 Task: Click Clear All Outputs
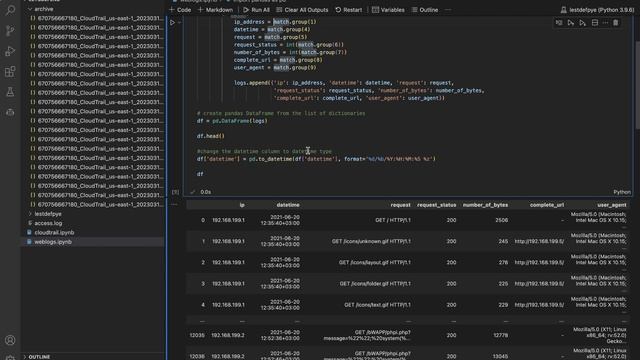coord(302,10)
